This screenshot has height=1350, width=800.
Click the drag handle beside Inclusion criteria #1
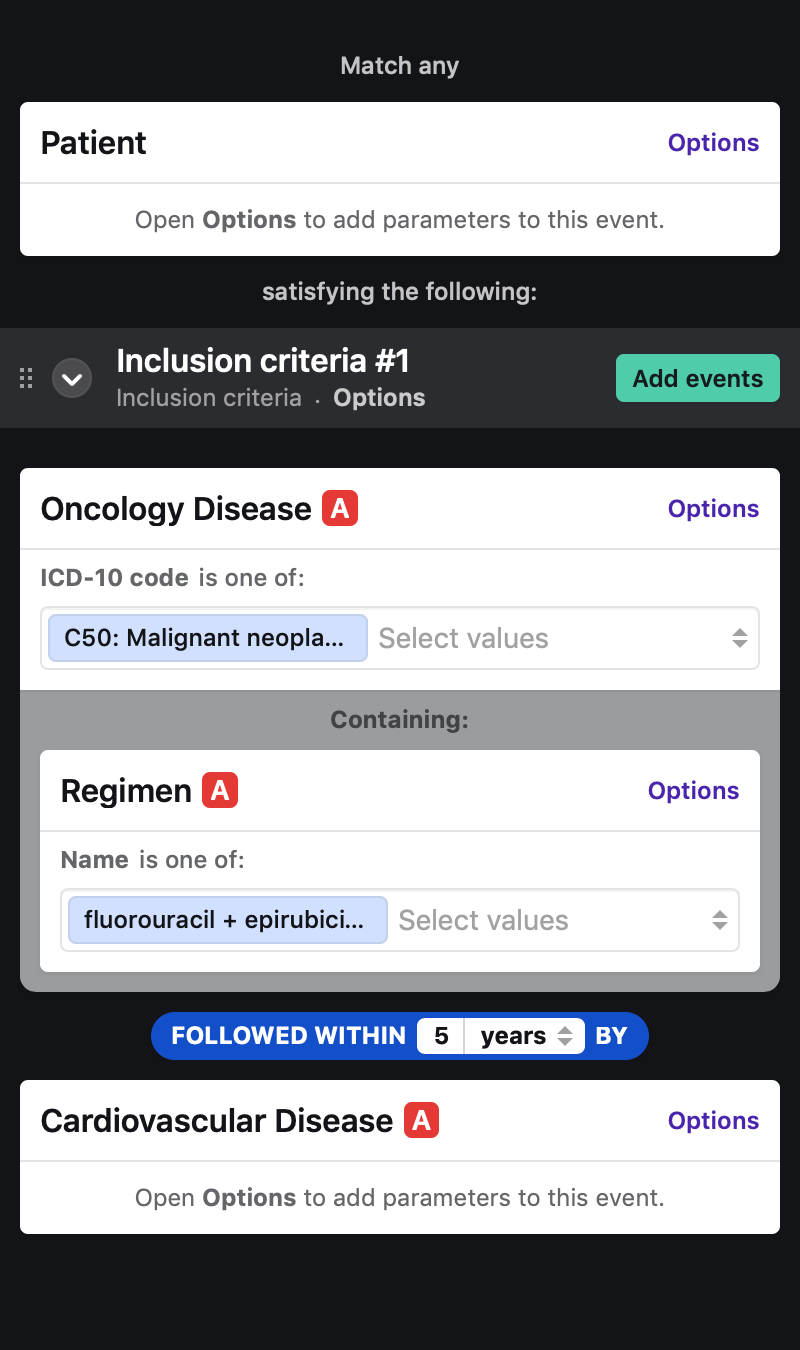(x=27, y=379)
